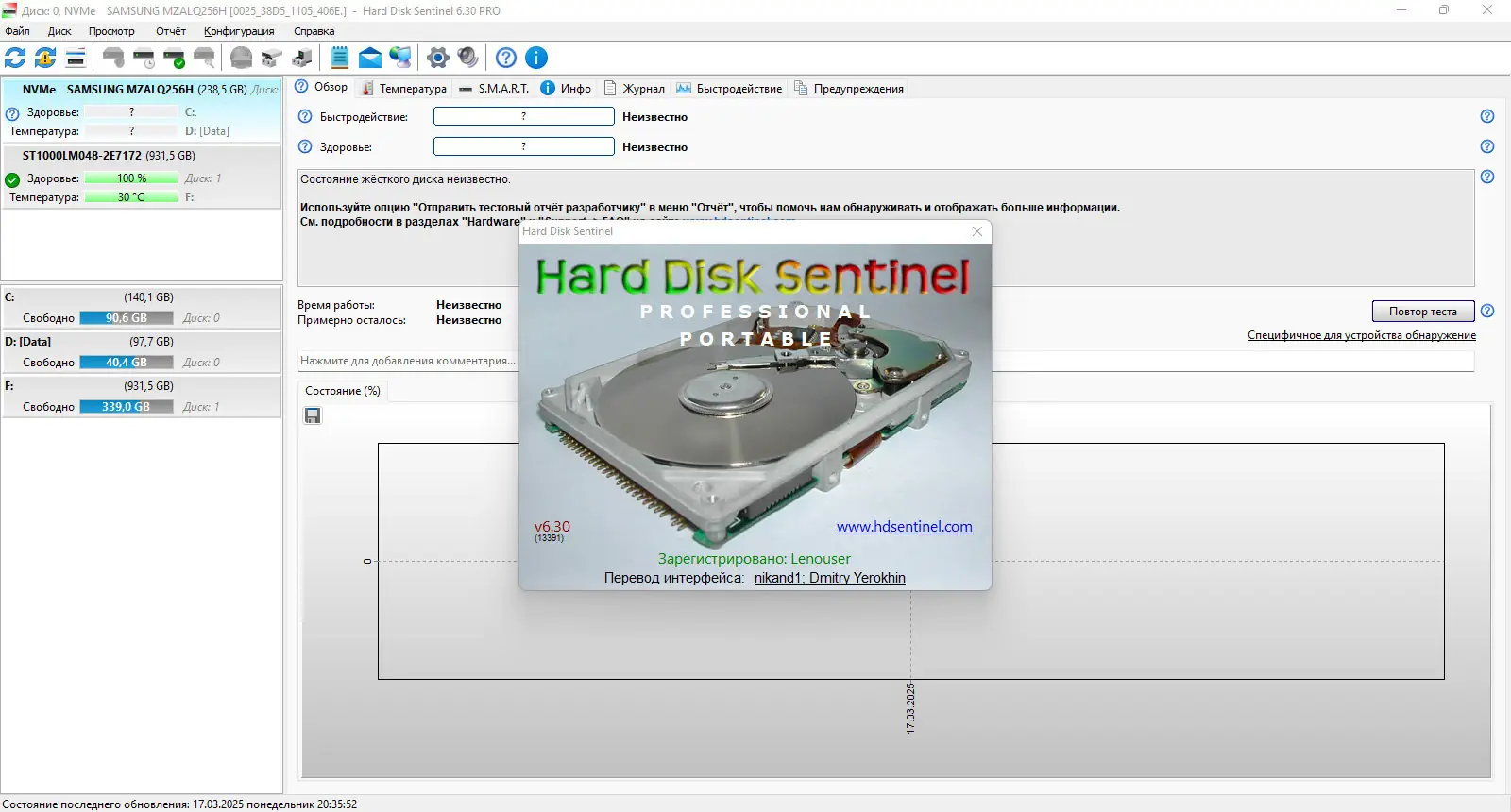The width and height of the screenshot is (1511, 812).
Task: Select the F: partition row (931,5 GB)
Action: click(x=142, y=397)
